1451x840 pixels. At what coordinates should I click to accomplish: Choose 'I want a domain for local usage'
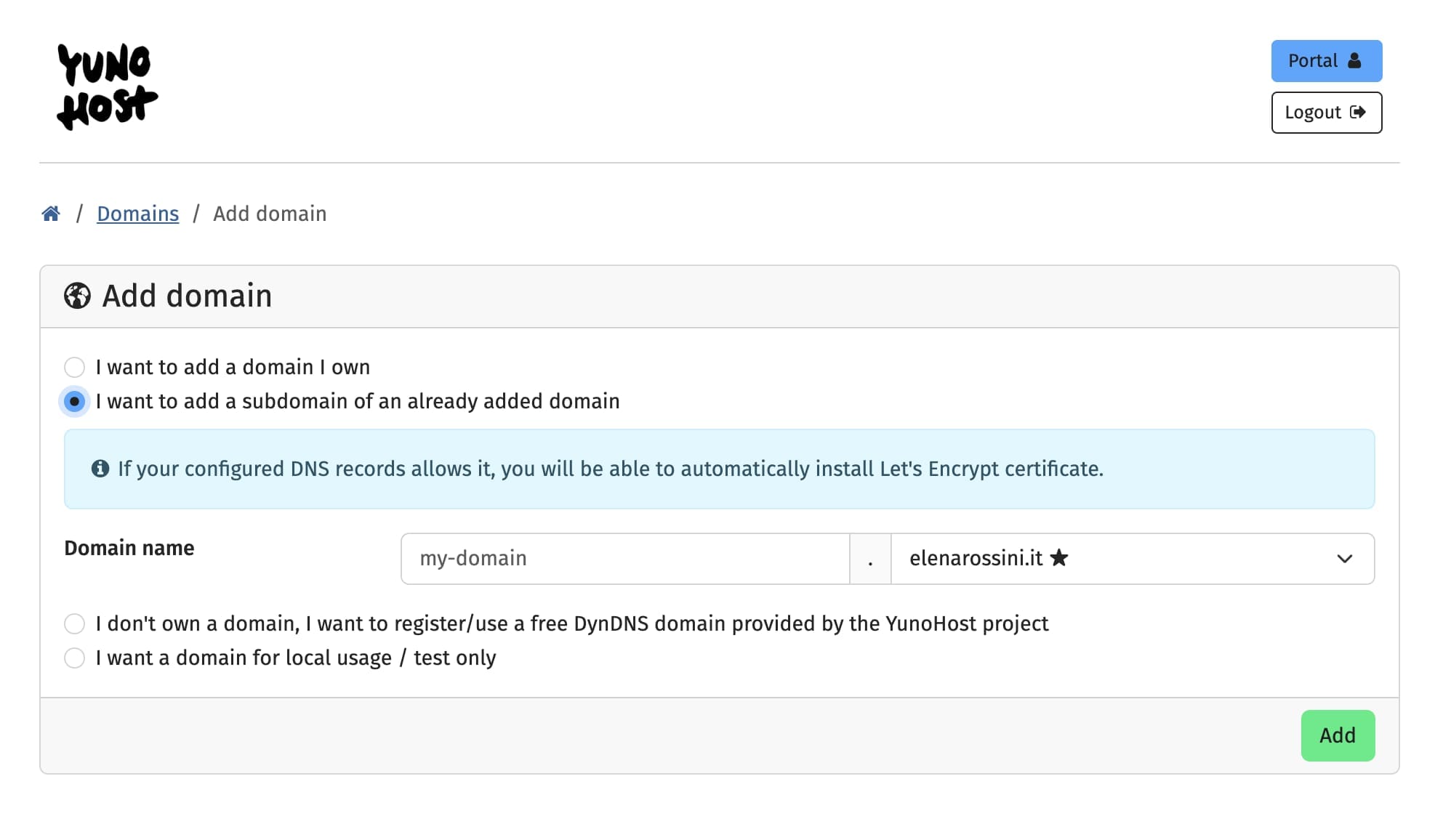(x=74, y=658)
